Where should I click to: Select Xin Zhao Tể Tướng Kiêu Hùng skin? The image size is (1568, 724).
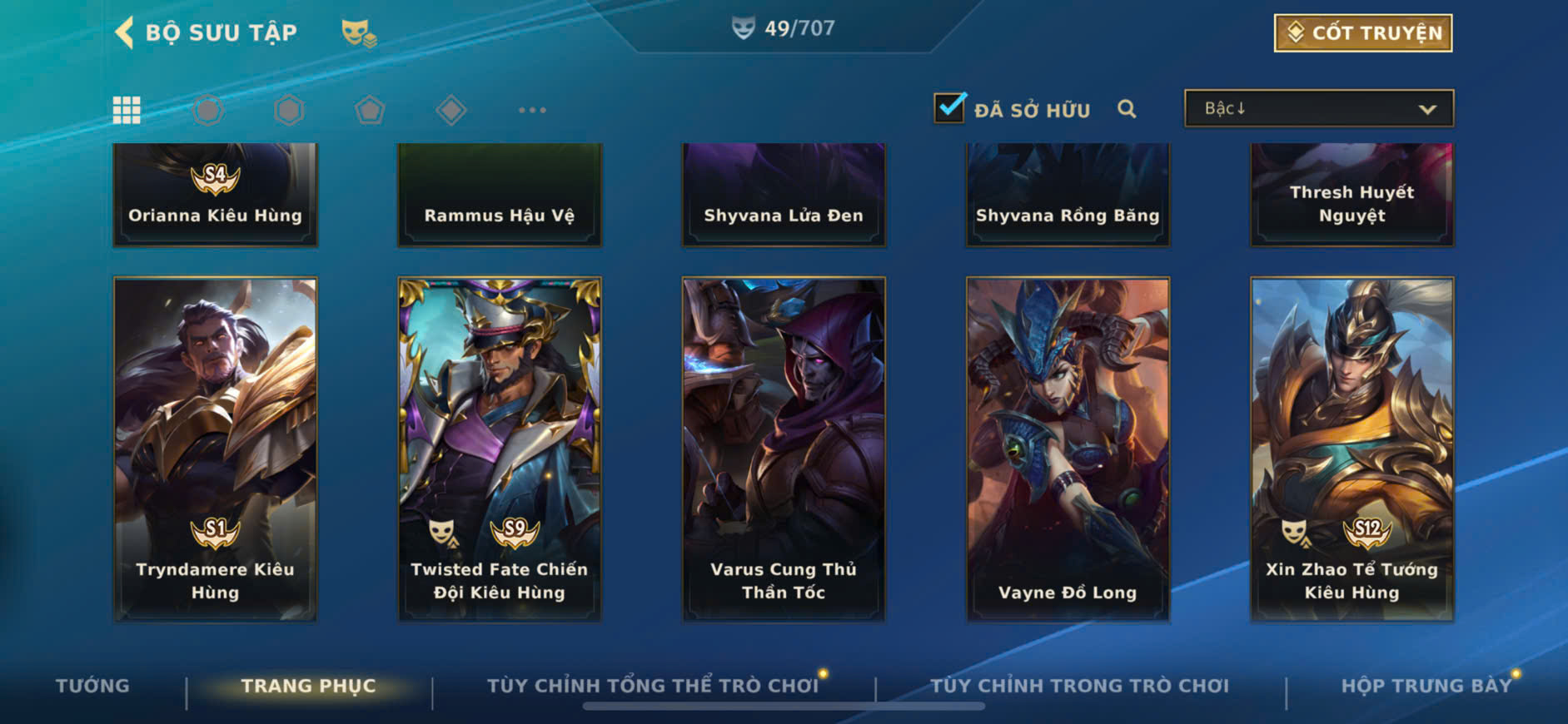point(1352,449)
